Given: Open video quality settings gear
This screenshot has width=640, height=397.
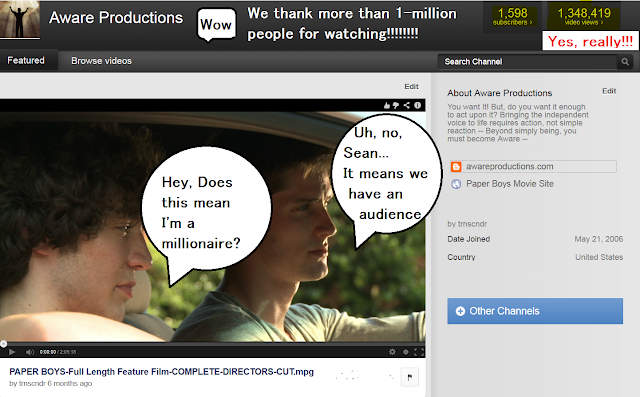Looking at the screenshot, I should click(x=392, y=352).
